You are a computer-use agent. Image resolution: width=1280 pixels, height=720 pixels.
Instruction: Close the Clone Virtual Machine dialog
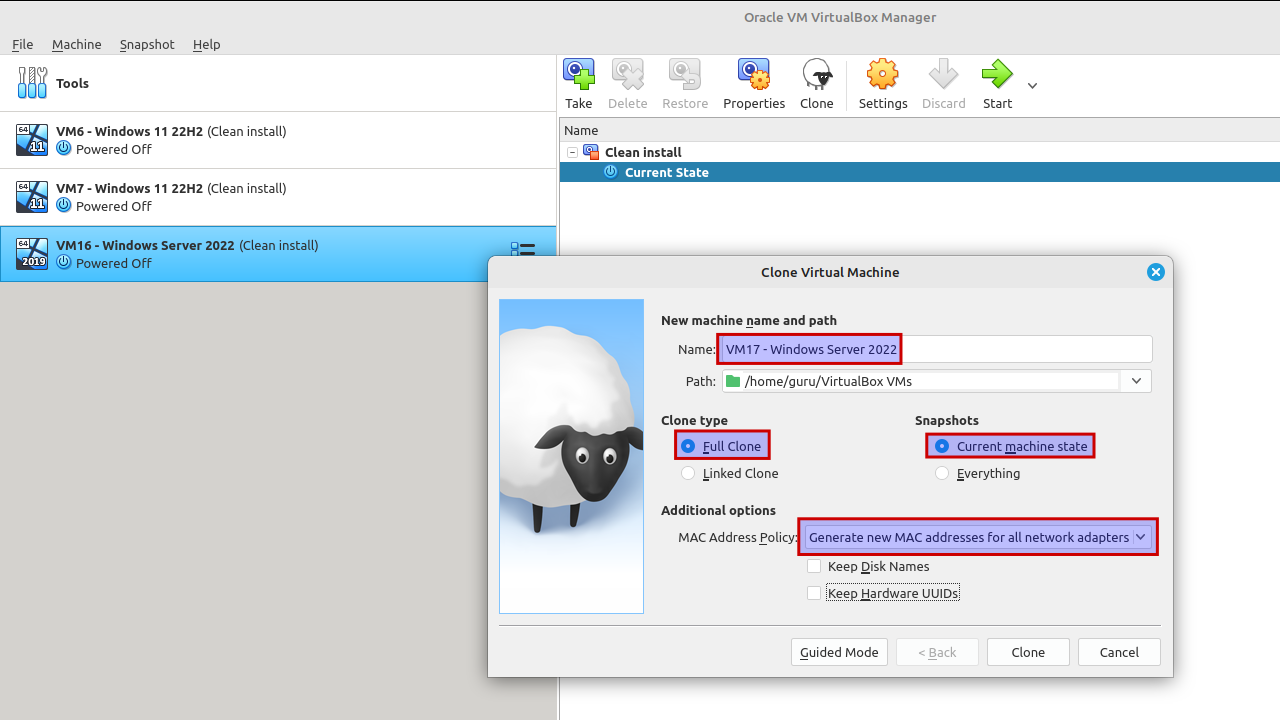coord(1156,272)
